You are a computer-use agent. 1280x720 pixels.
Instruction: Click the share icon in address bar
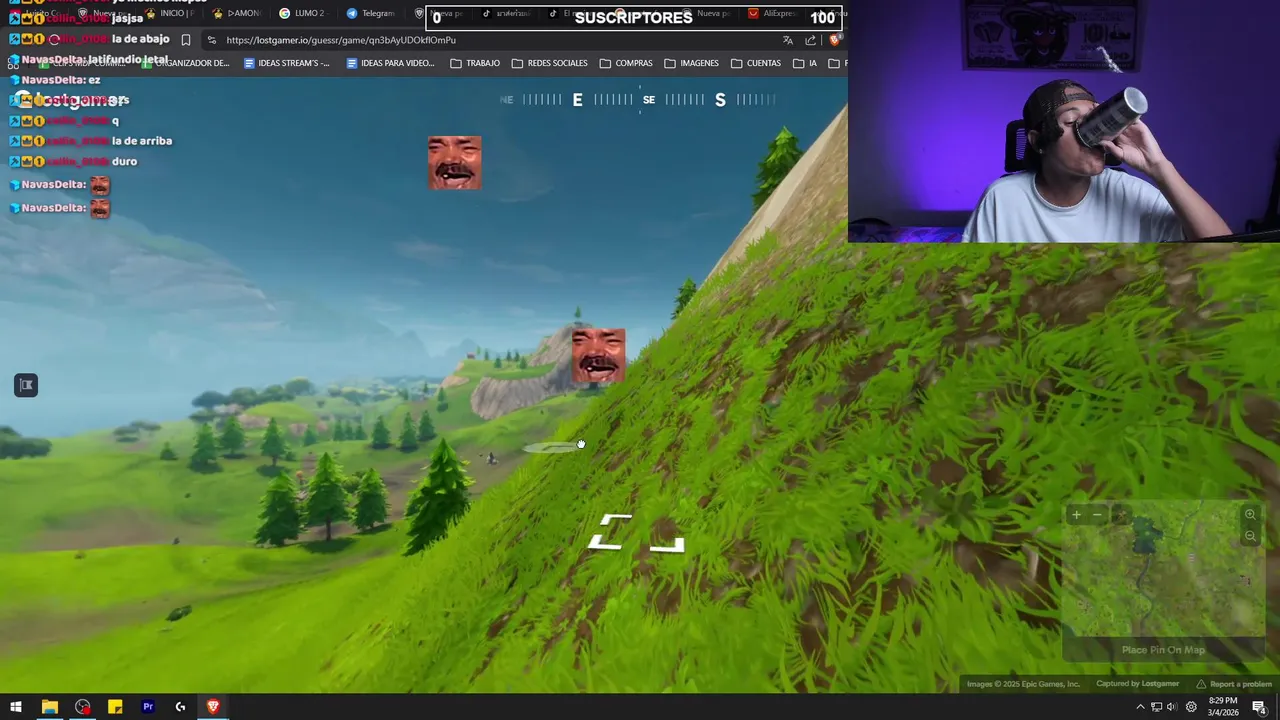click(x=810, y=40)
